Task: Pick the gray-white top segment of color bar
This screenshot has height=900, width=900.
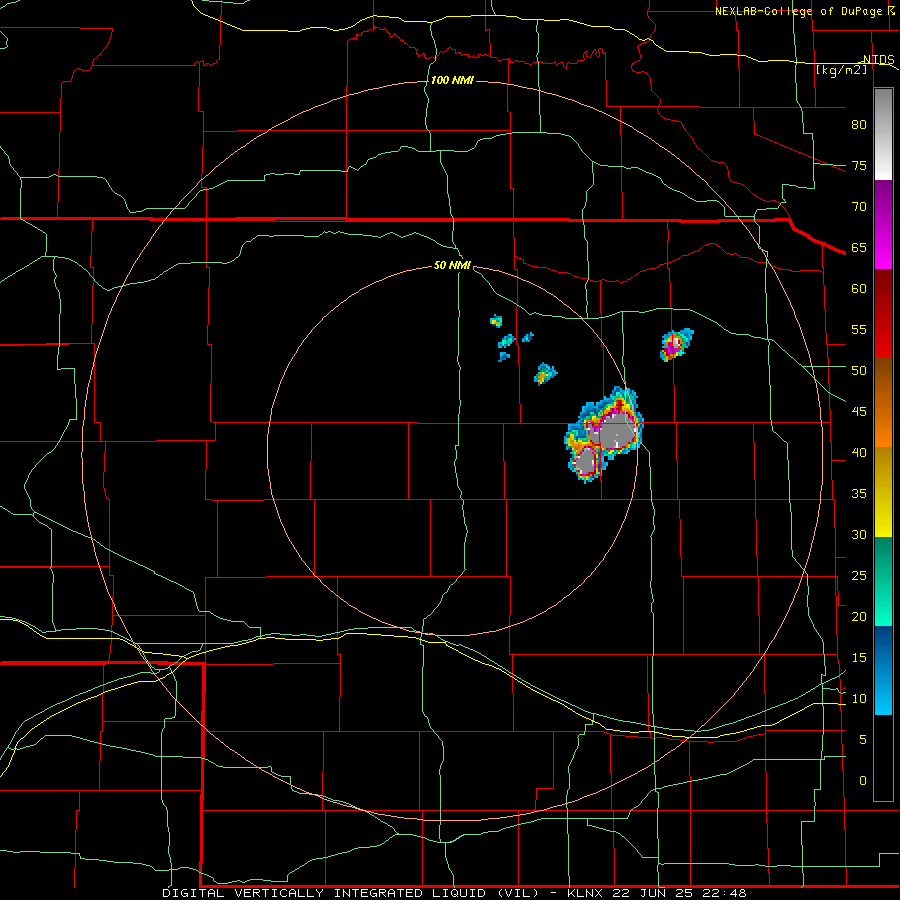Action: (883, 134)
